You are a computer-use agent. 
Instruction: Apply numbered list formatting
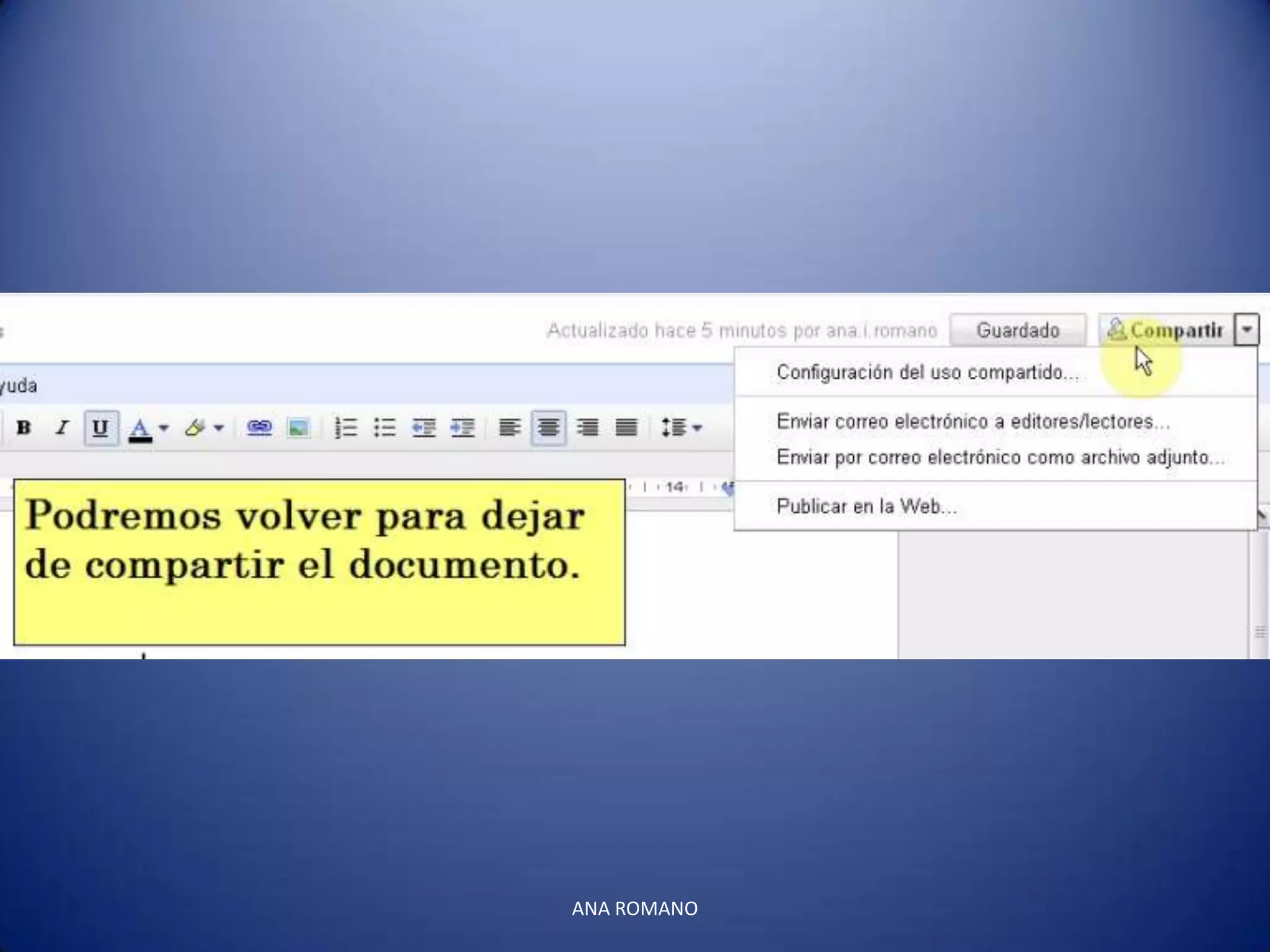[345, 428]
